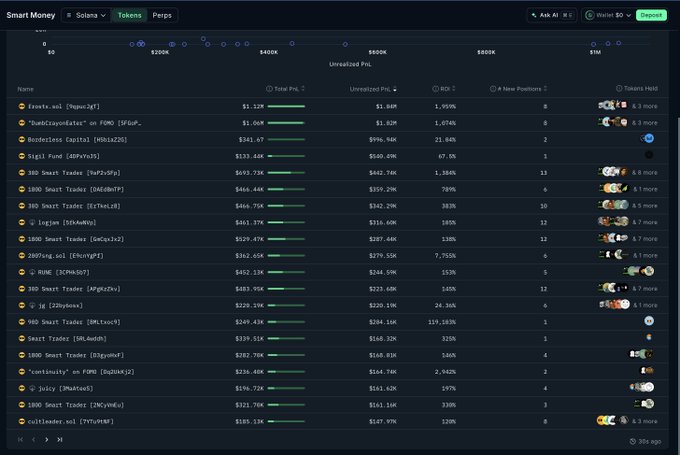
Task: Open Smart Trader 5RL4wddh token icon
Action: tap(649, 337)
